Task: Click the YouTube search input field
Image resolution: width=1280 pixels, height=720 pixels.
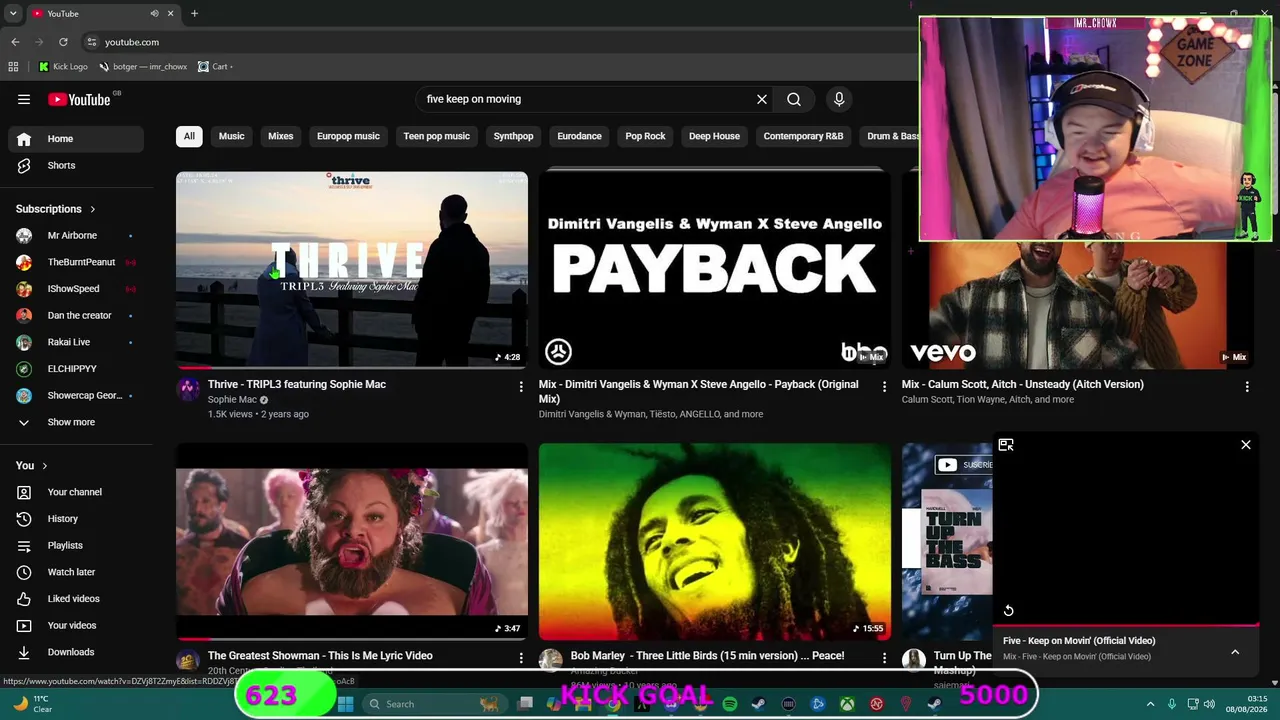Action: [587, 99]
